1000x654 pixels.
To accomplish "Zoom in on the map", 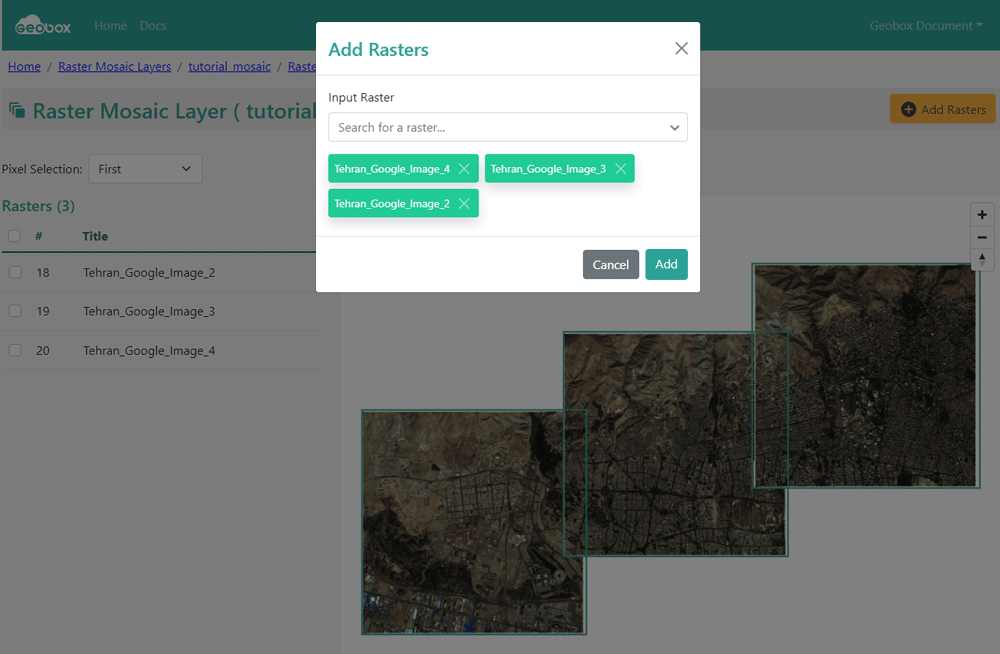I will [x=982, y=215].
